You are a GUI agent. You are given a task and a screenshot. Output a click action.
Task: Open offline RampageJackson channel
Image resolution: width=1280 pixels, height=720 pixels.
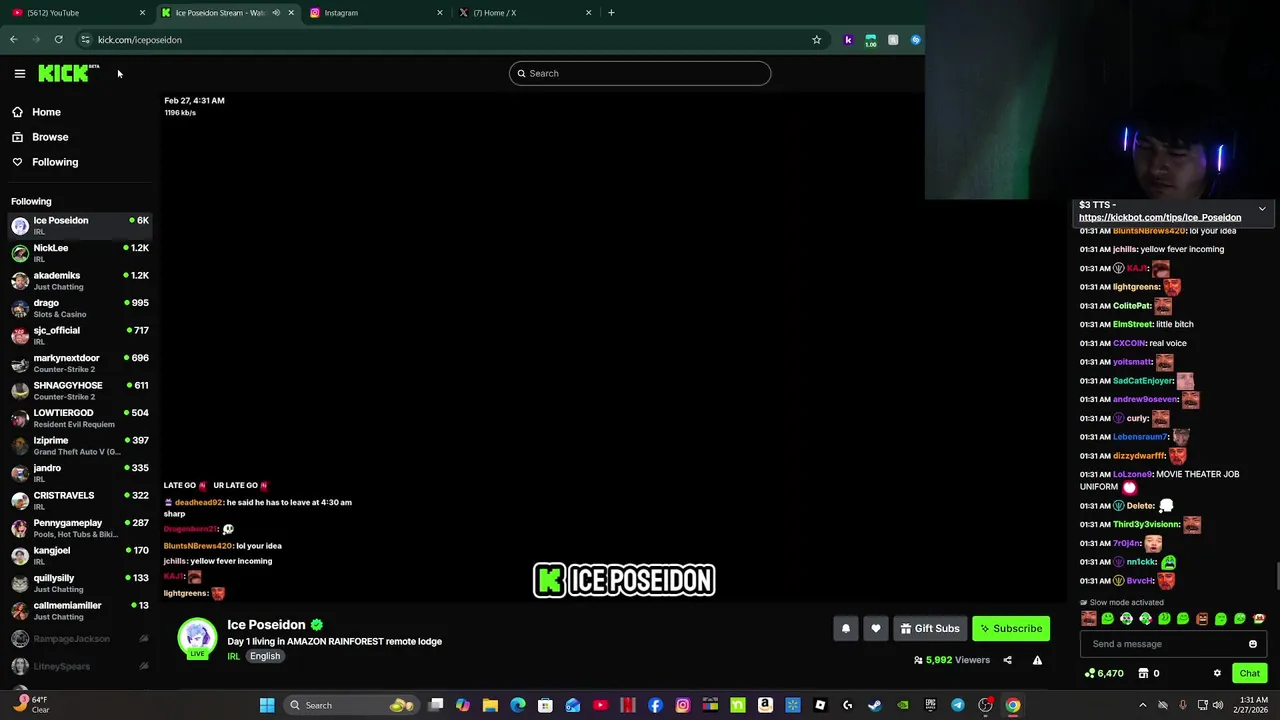[x=80, y=639]
